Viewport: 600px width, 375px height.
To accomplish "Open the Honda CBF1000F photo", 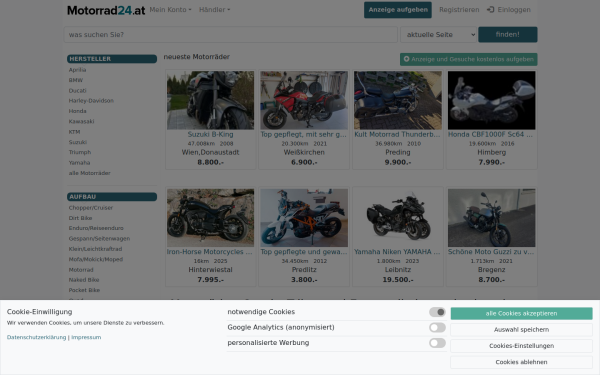I will [492, 100].
